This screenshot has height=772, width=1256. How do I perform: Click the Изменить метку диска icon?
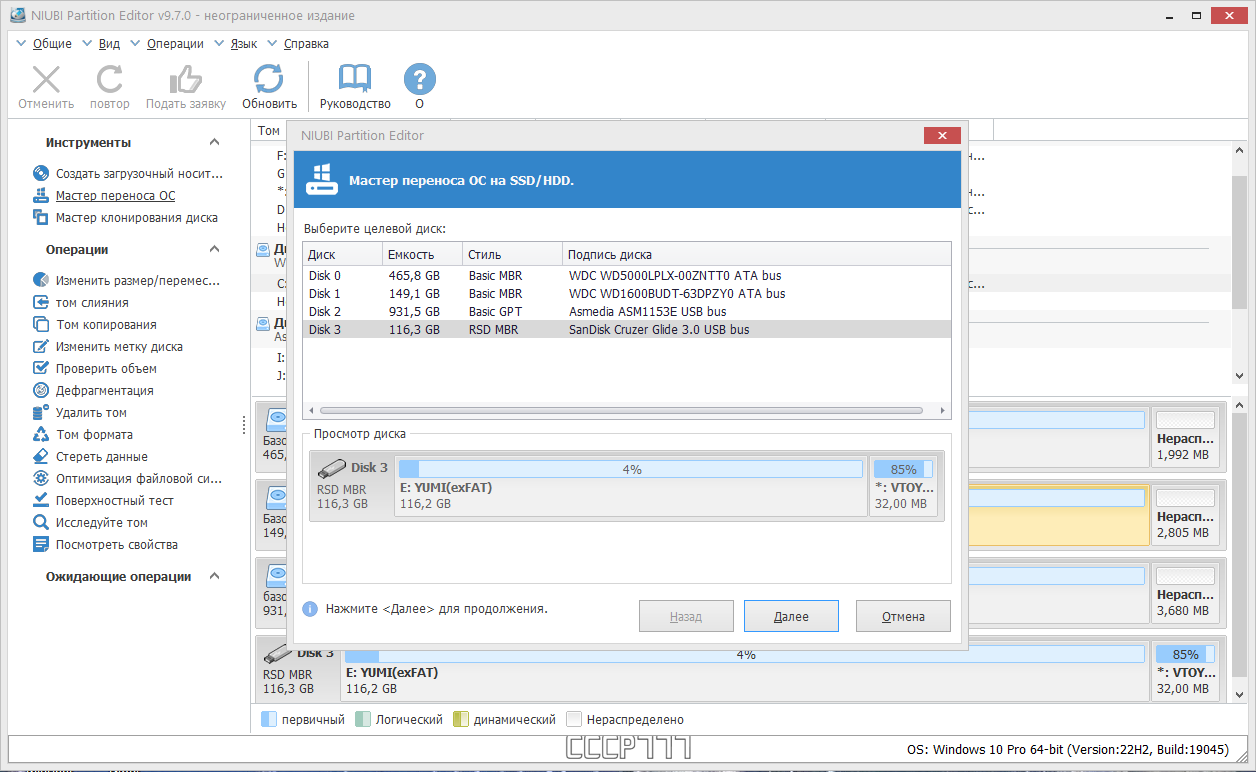[x=41, y=346]
